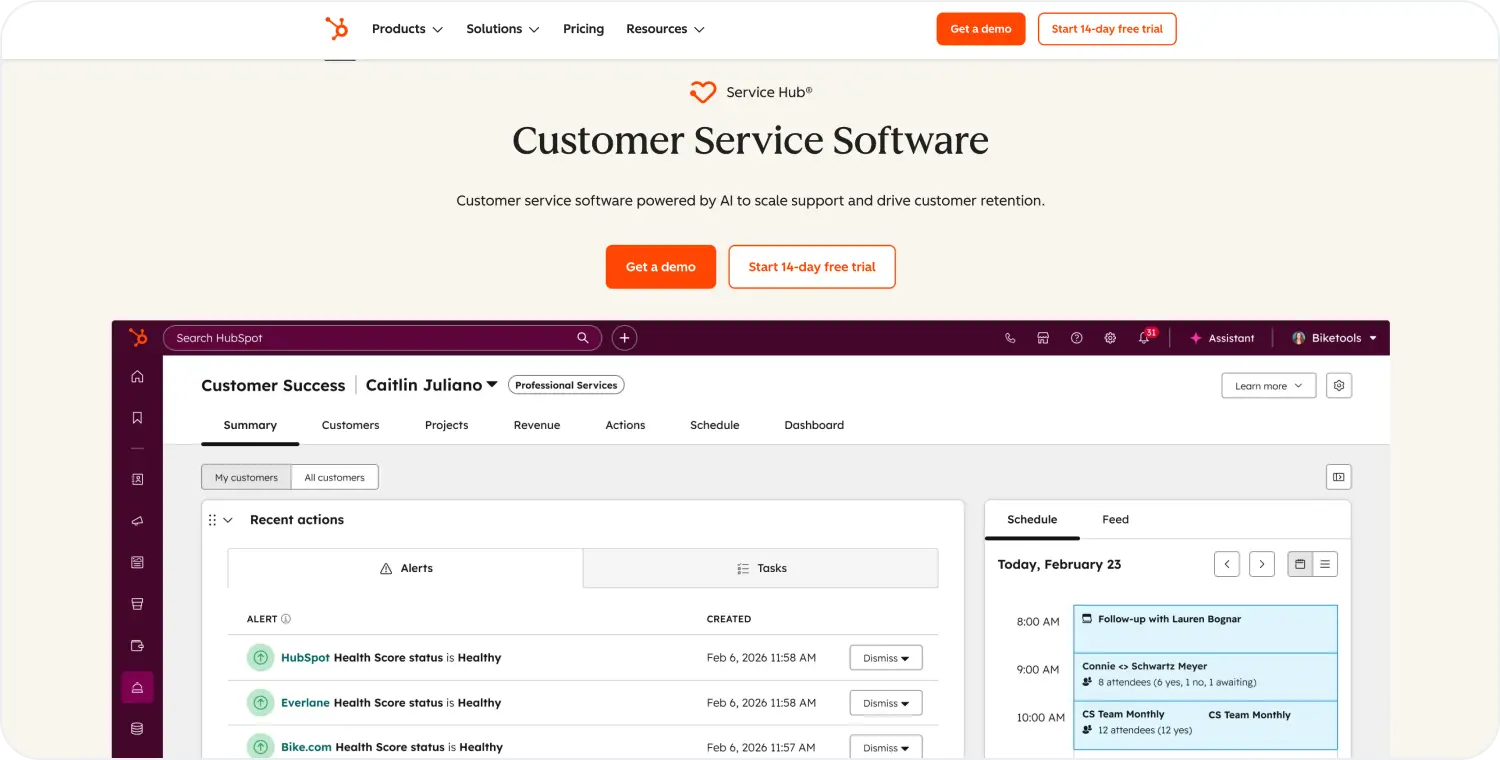Click the Sales storefront icon in sidebar
1500x760 pixels.
tap(138, 604)
